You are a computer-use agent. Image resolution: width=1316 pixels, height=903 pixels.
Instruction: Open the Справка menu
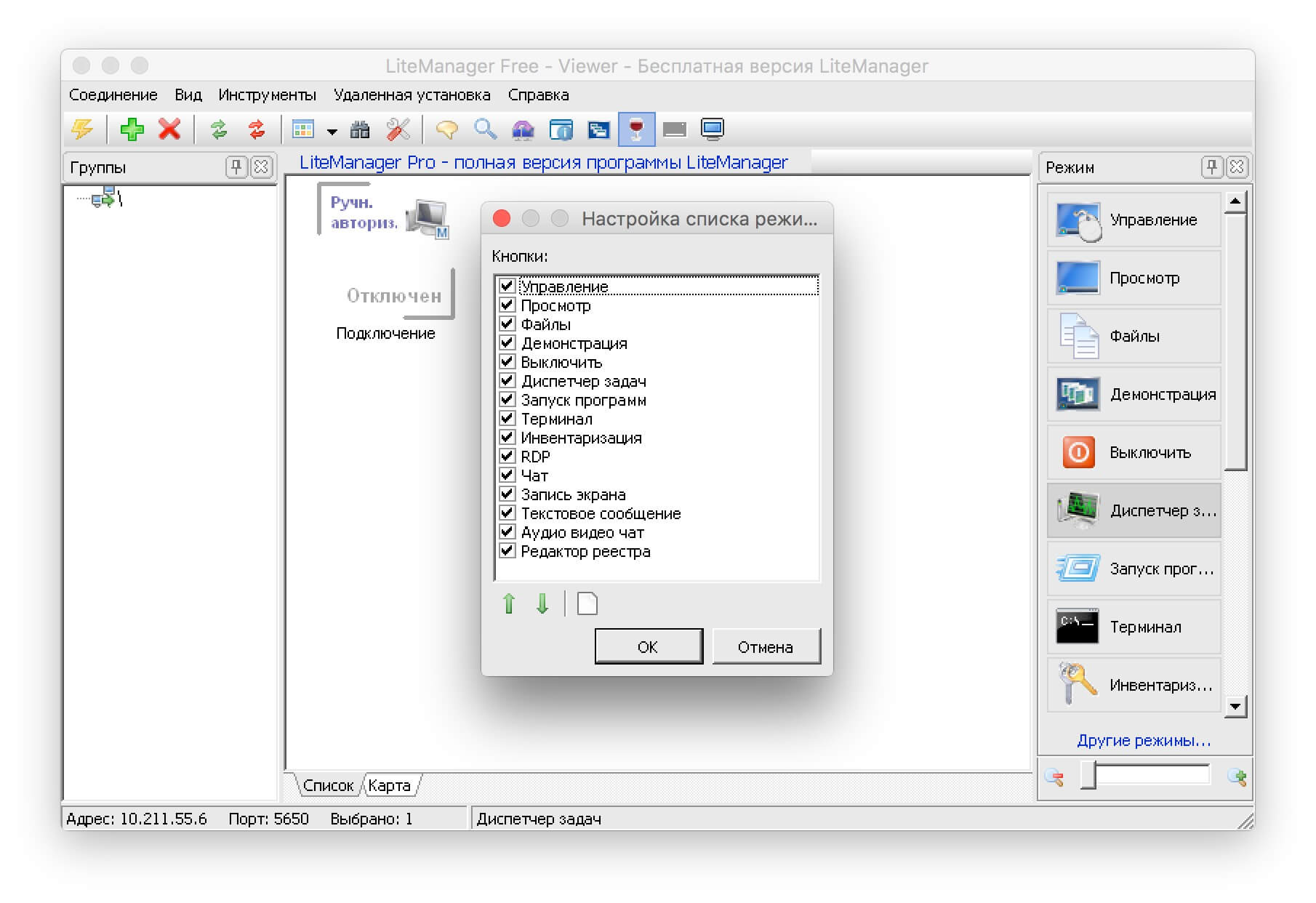click(538, 95)
